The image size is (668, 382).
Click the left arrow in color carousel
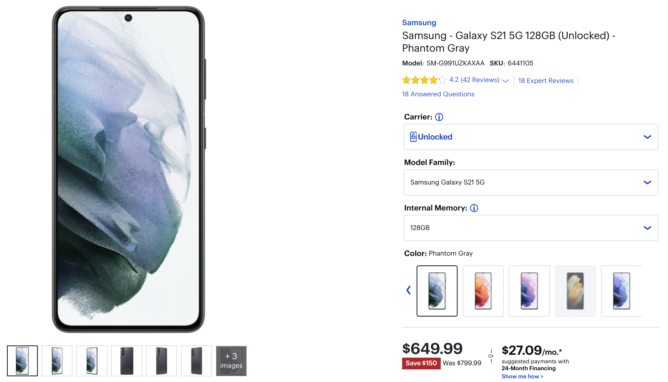[x=408, y=290]
